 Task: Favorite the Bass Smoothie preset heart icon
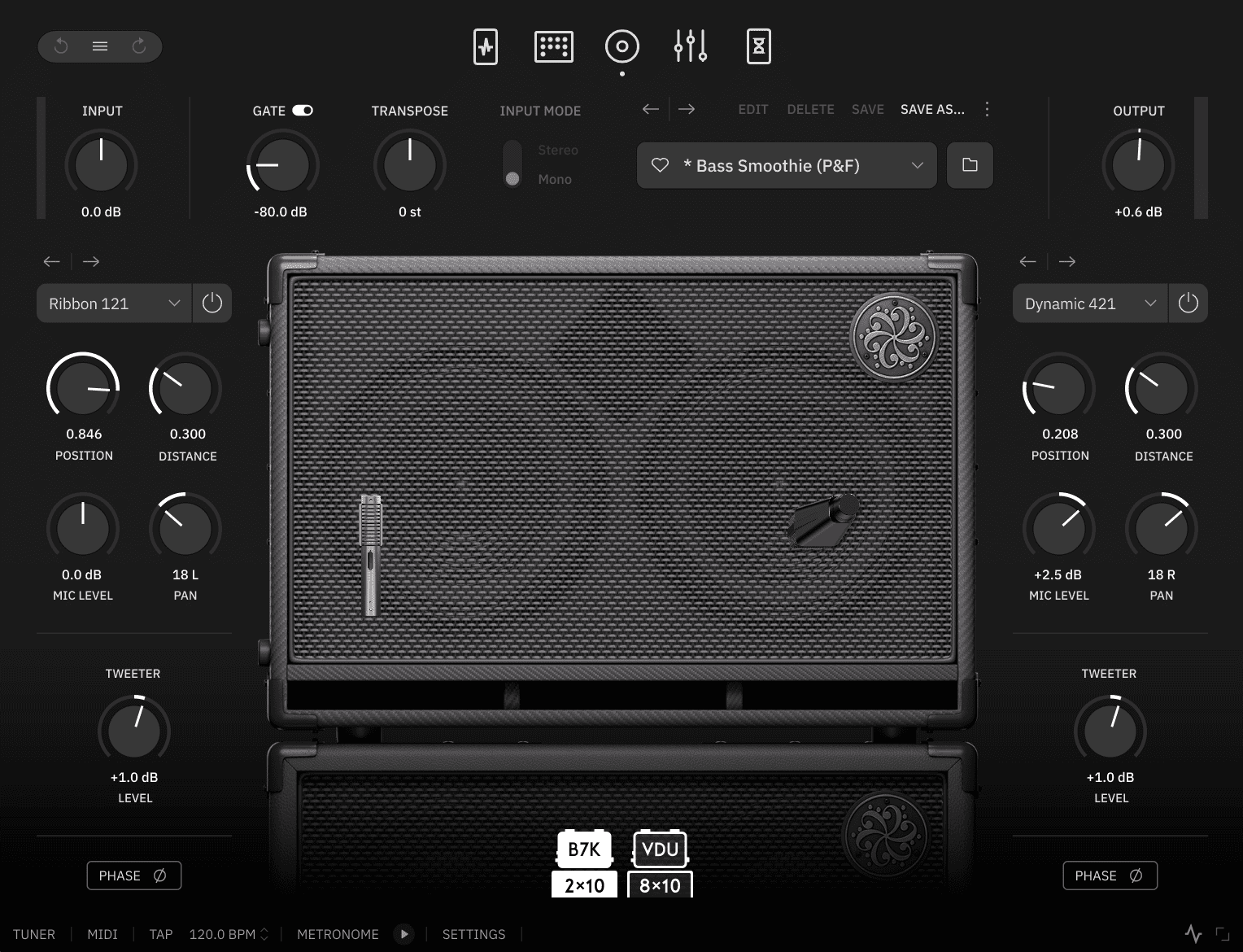pos(660,165)
